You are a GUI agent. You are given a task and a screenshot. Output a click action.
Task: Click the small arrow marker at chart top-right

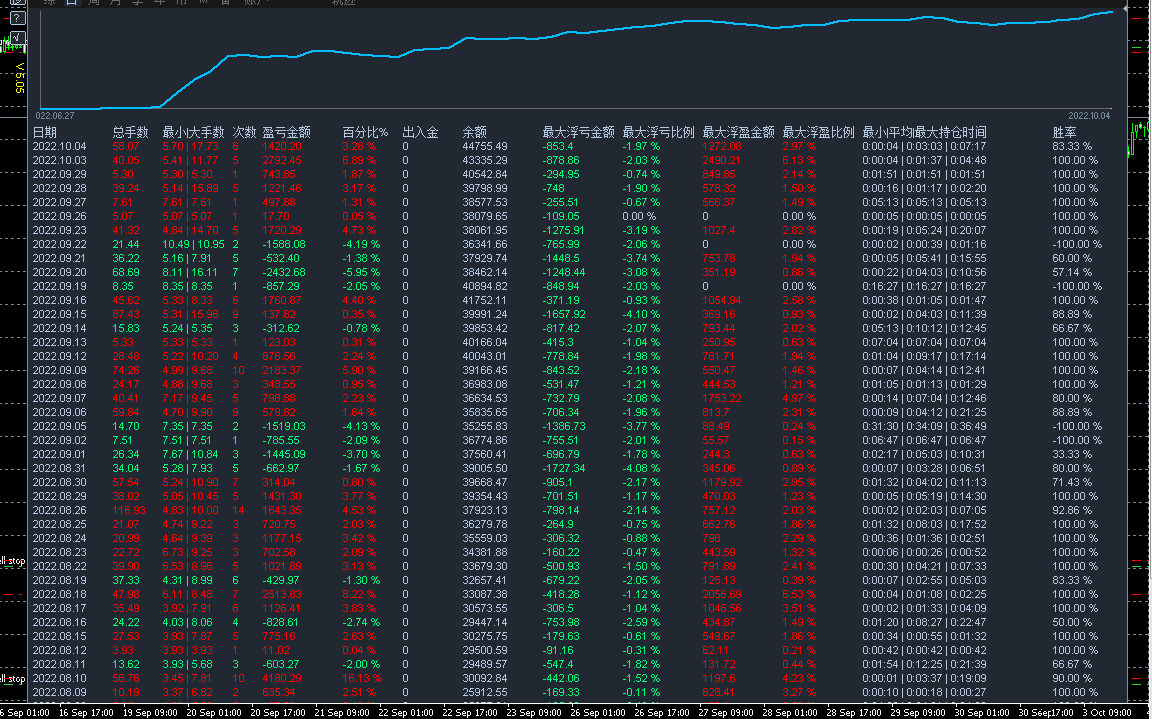(x=1124, y=10)
